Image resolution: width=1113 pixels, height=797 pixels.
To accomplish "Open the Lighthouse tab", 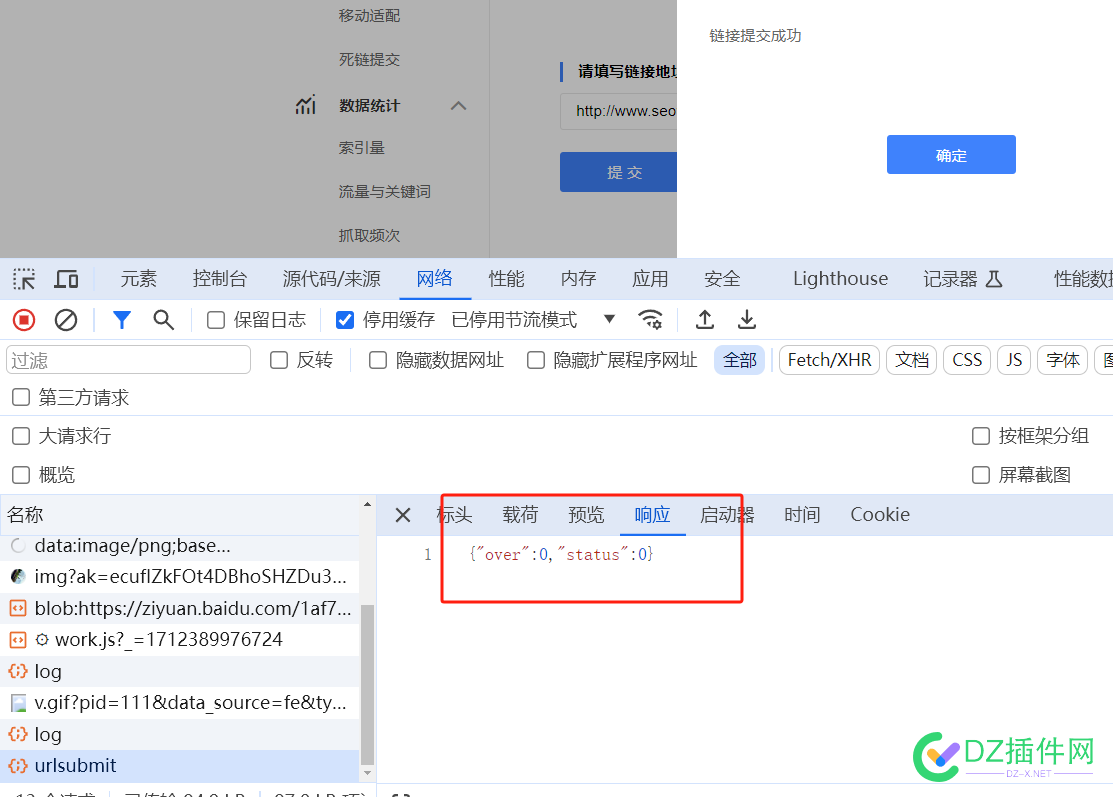I will (x=840, y=279).
